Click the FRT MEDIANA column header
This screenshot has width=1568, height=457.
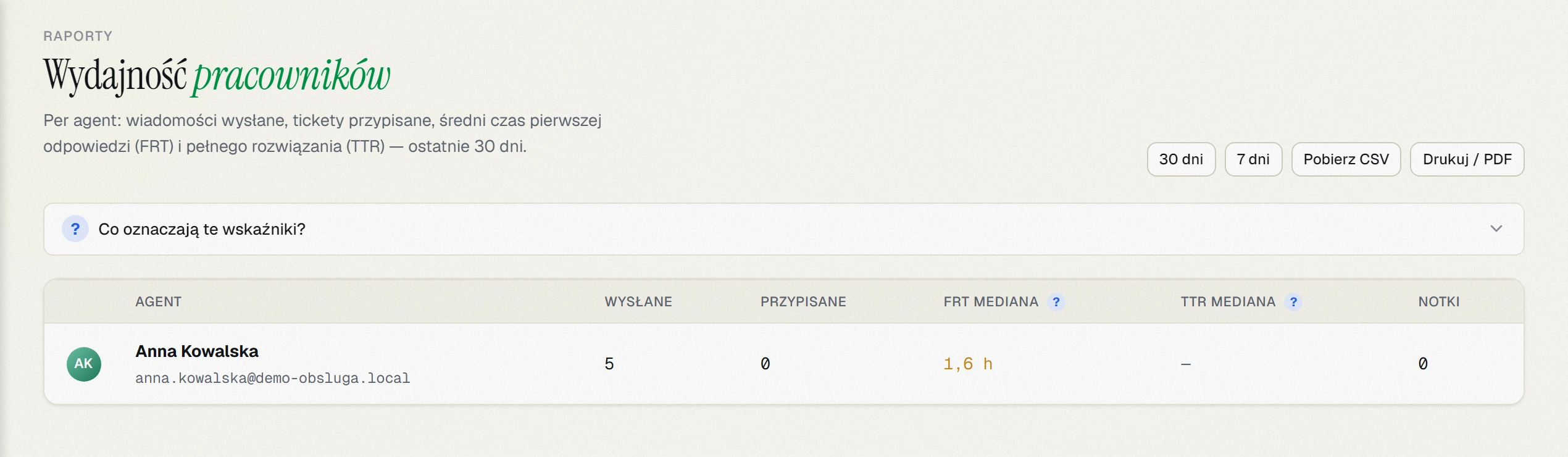point(991,302)
